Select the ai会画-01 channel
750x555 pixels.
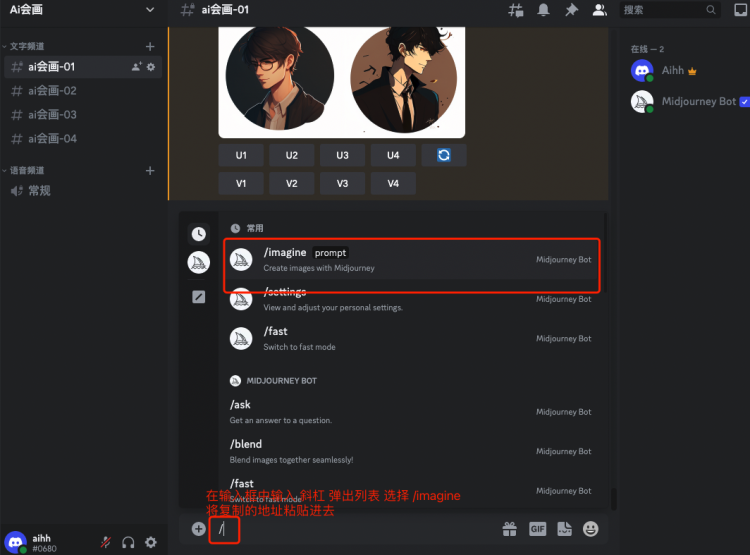[x=83, y=67]
